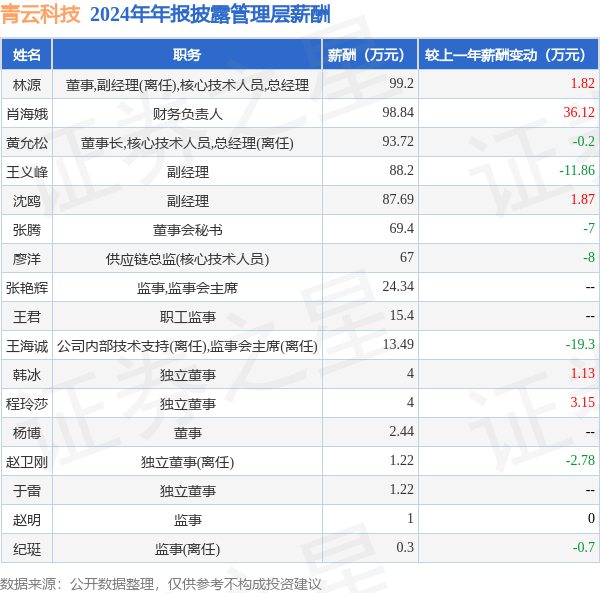The height and width of the screenshot is (593, 600).
Task: Click the name 赵明
Action: (x=26, y=520)
